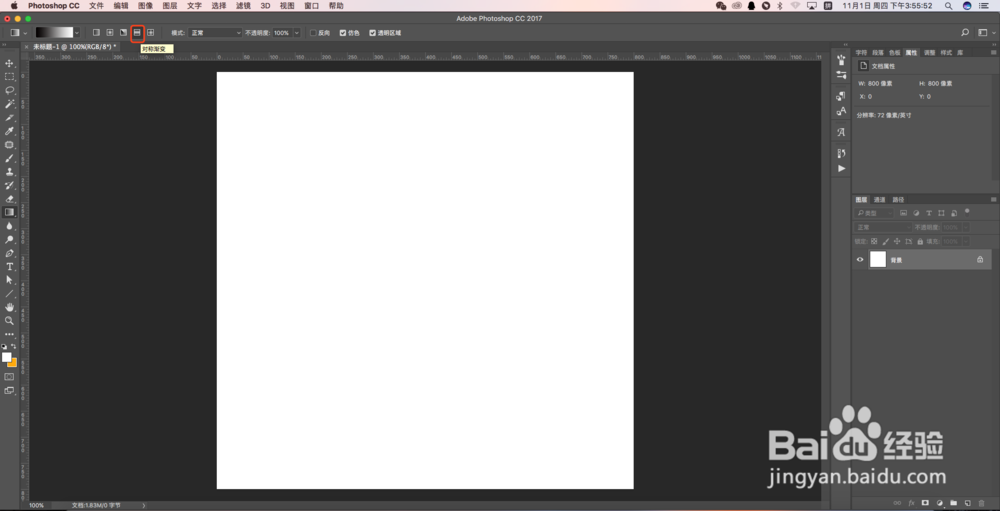Click the gradient preview bar to edit

point(54,33)
